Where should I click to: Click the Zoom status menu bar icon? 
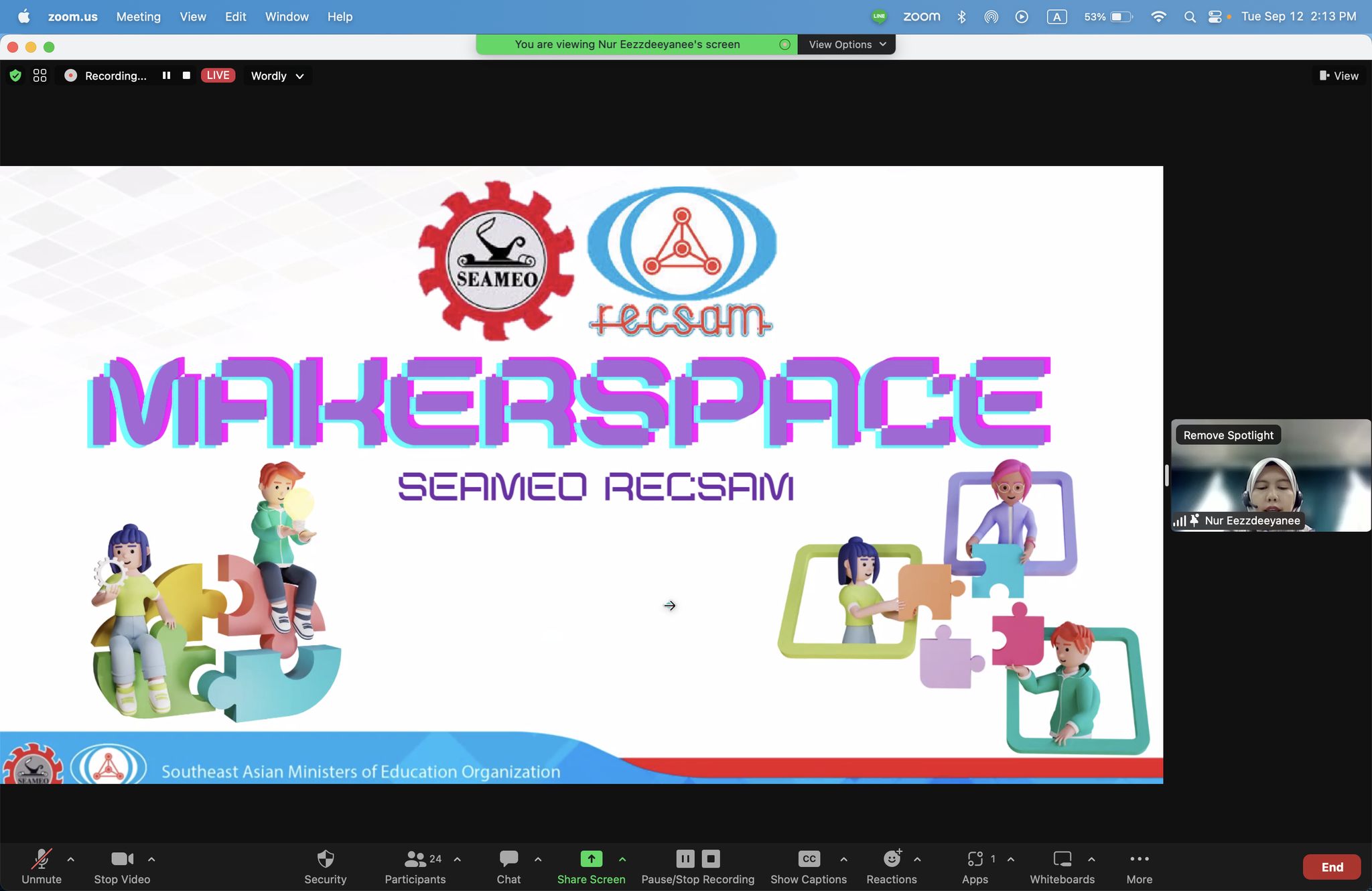(x=922, y=17)
